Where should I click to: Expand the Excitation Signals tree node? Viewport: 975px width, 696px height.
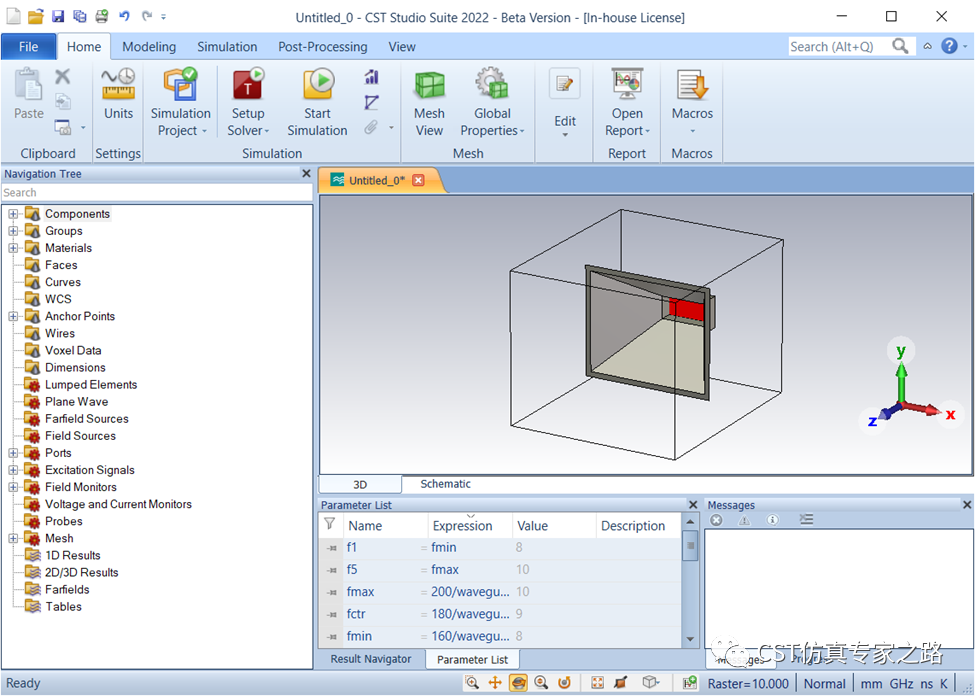[x=13, y=470]
